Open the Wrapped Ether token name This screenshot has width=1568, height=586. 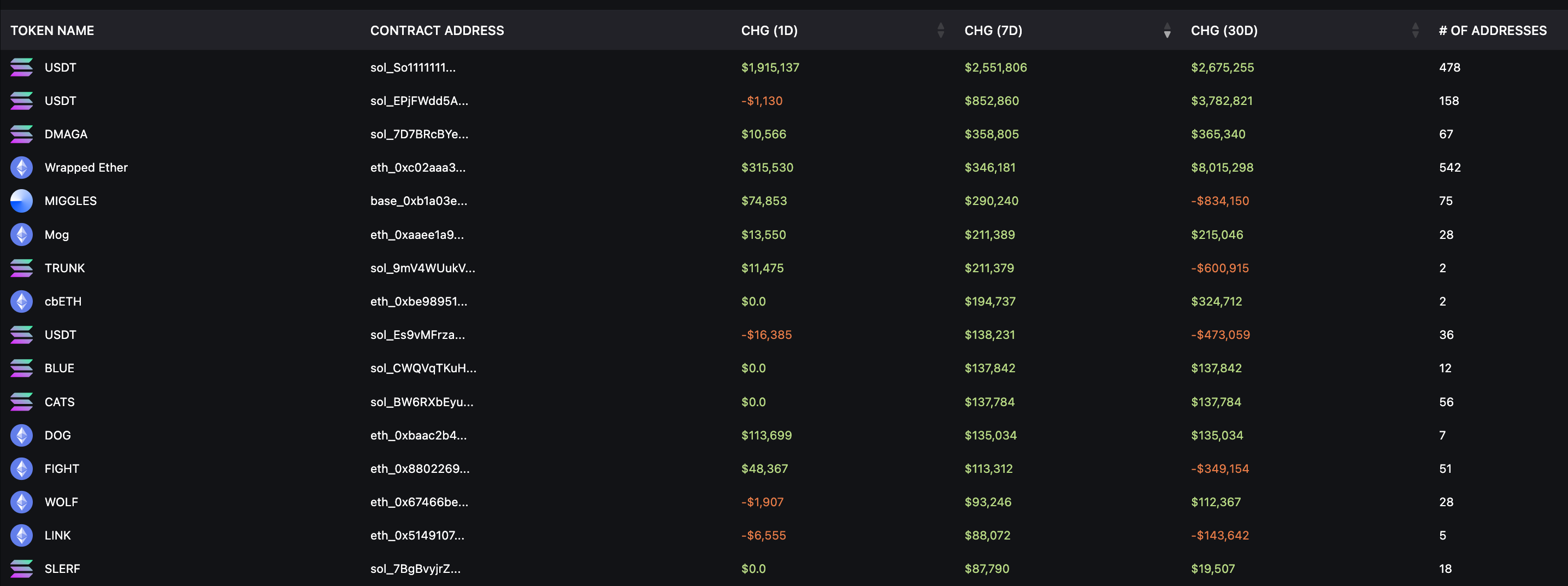(x=86, y=167)
